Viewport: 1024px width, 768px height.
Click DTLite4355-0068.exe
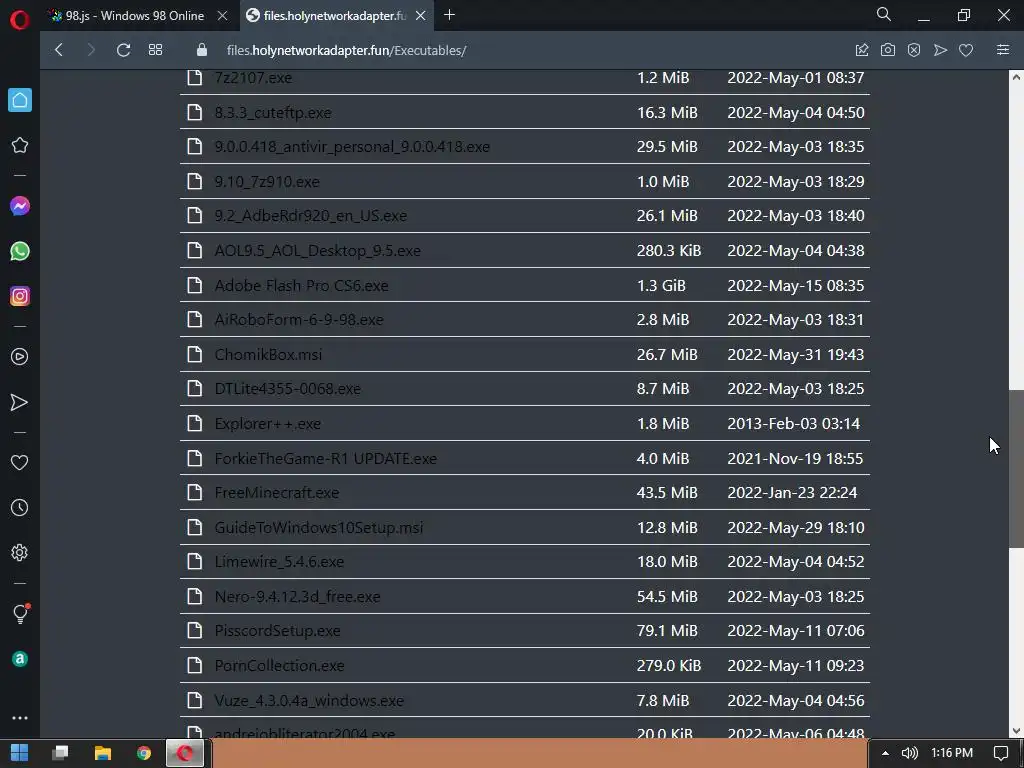287,389
